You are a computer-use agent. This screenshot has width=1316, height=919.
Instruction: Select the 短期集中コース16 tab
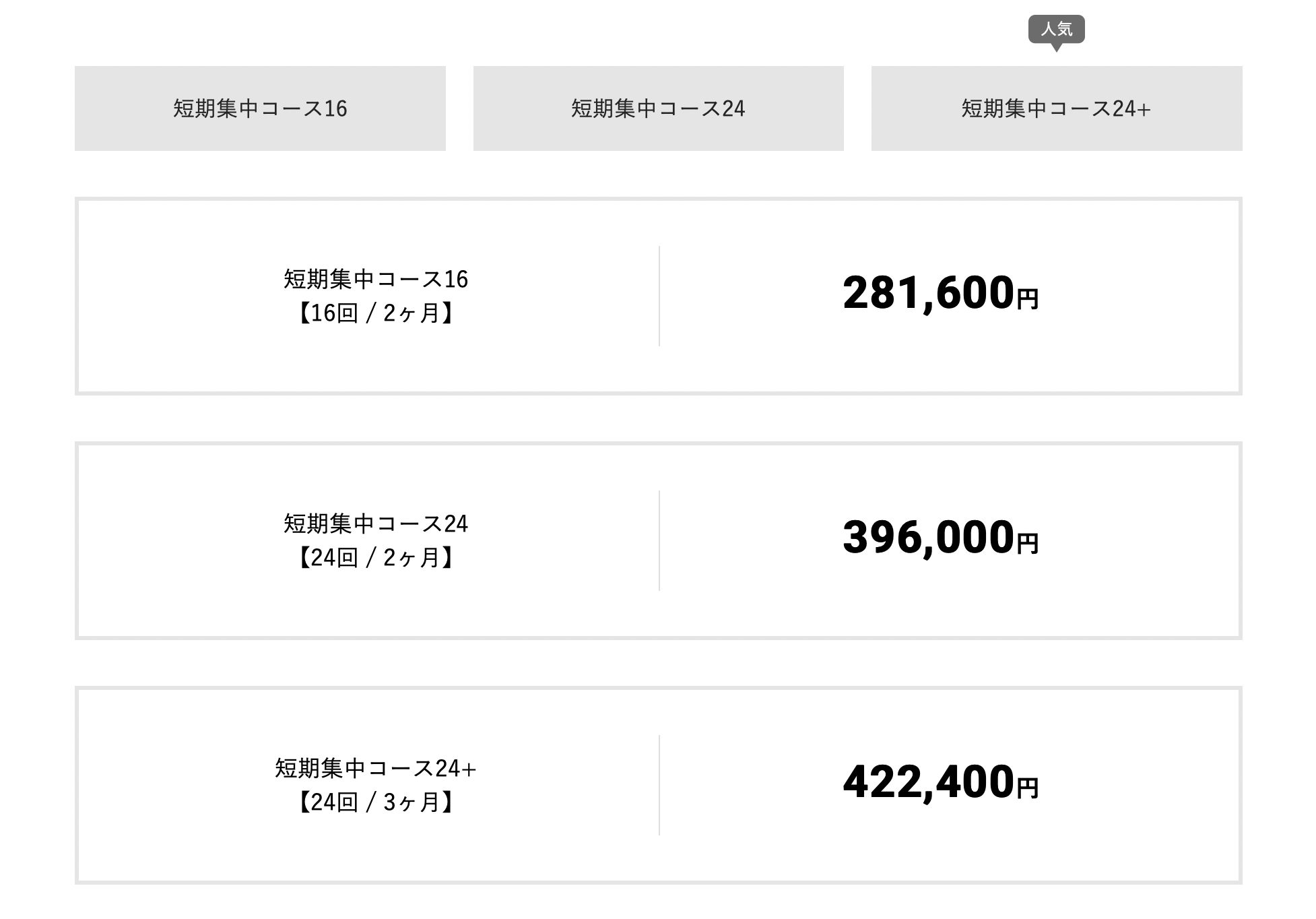pyautogui.click(x=260, y=108)
